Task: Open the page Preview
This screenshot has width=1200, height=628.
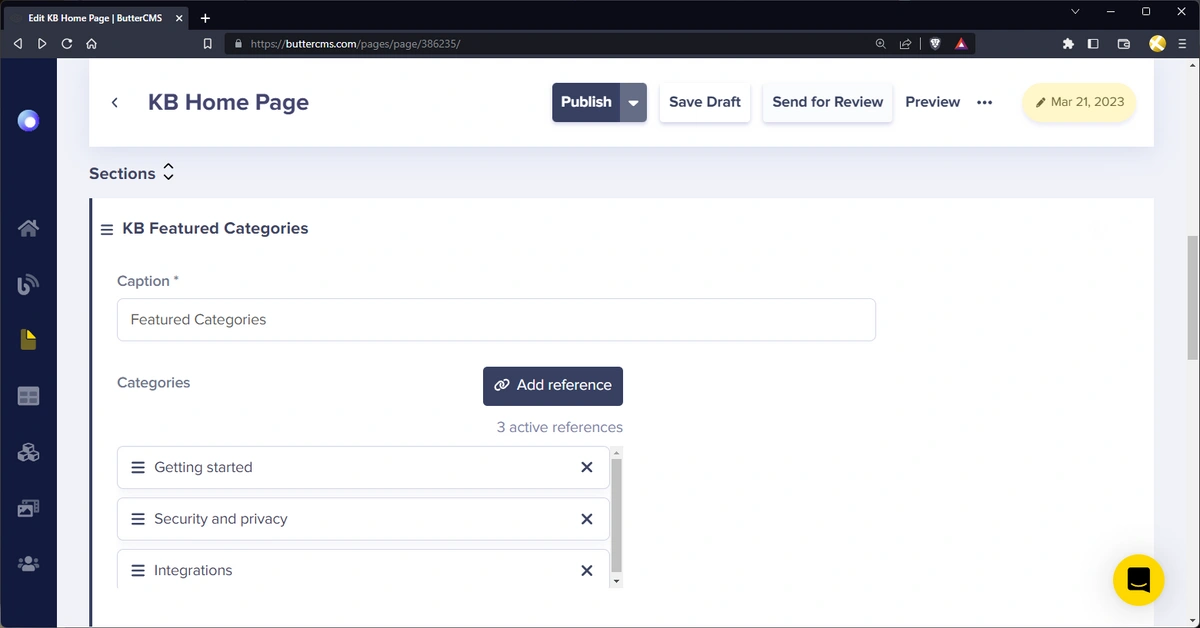Action: 933,102
